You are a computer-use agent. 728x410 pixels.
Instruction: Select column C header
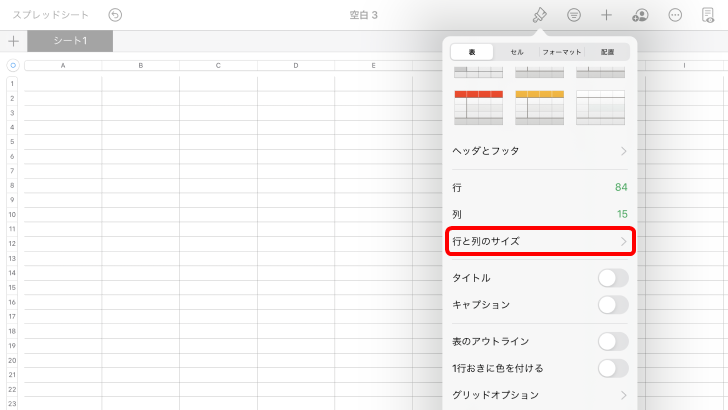click(218, 65)
